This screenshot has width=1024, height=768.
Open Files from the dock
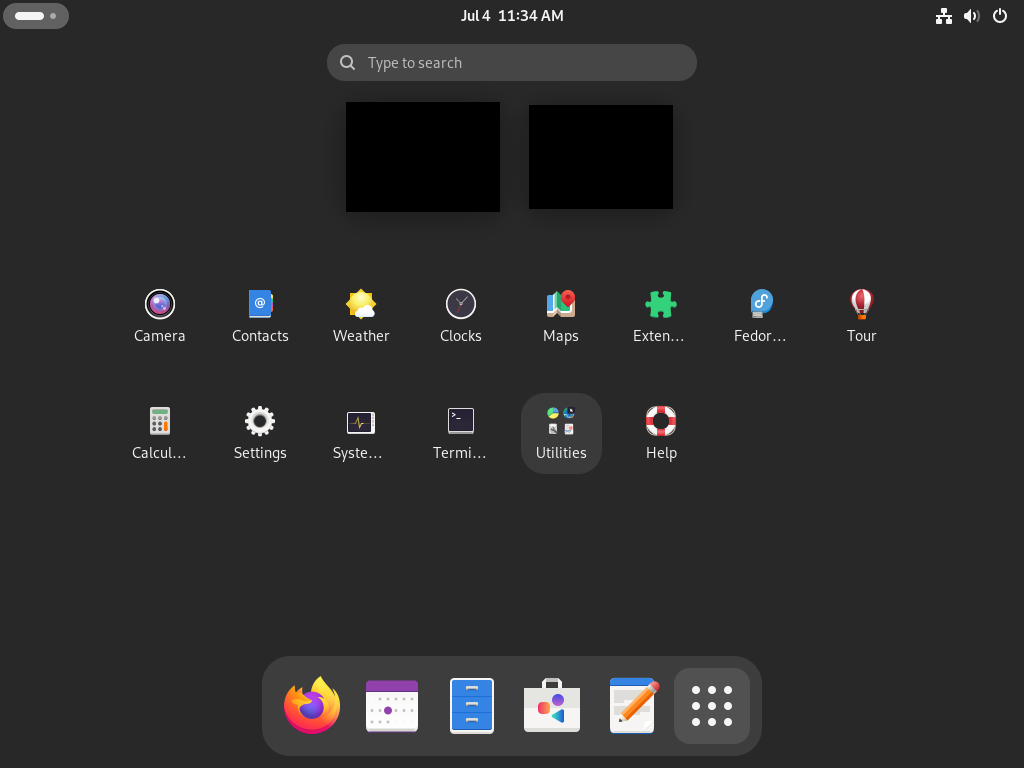472,705
